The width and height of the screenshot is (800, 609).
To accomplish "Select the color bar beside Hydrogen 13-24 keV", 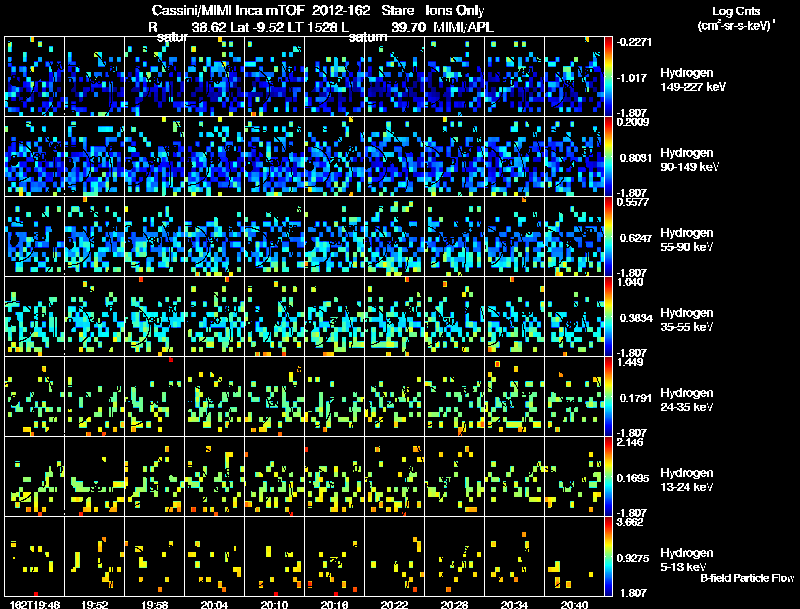I will click(608, 476).
